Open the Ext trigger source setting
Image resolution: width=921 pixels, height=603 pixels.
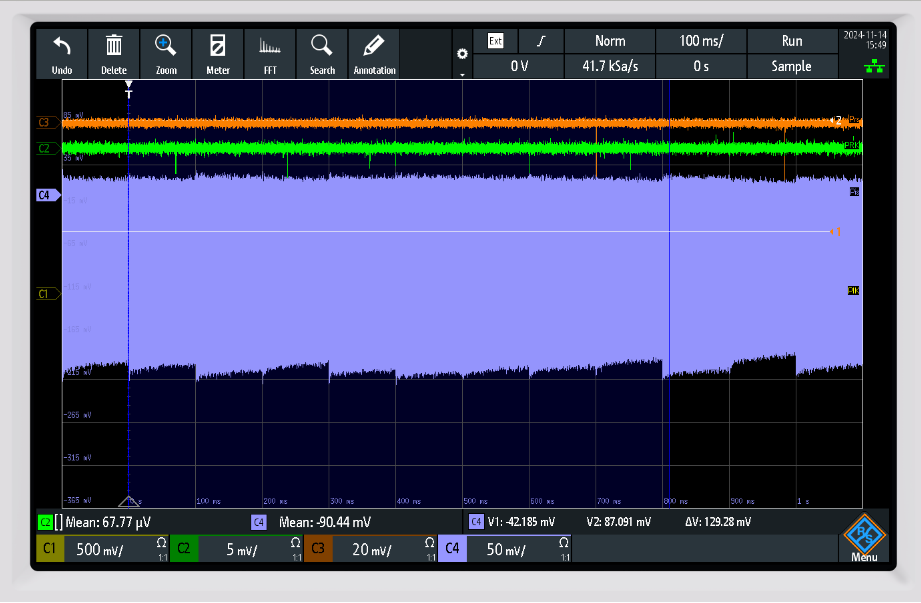tap(495, 41)
